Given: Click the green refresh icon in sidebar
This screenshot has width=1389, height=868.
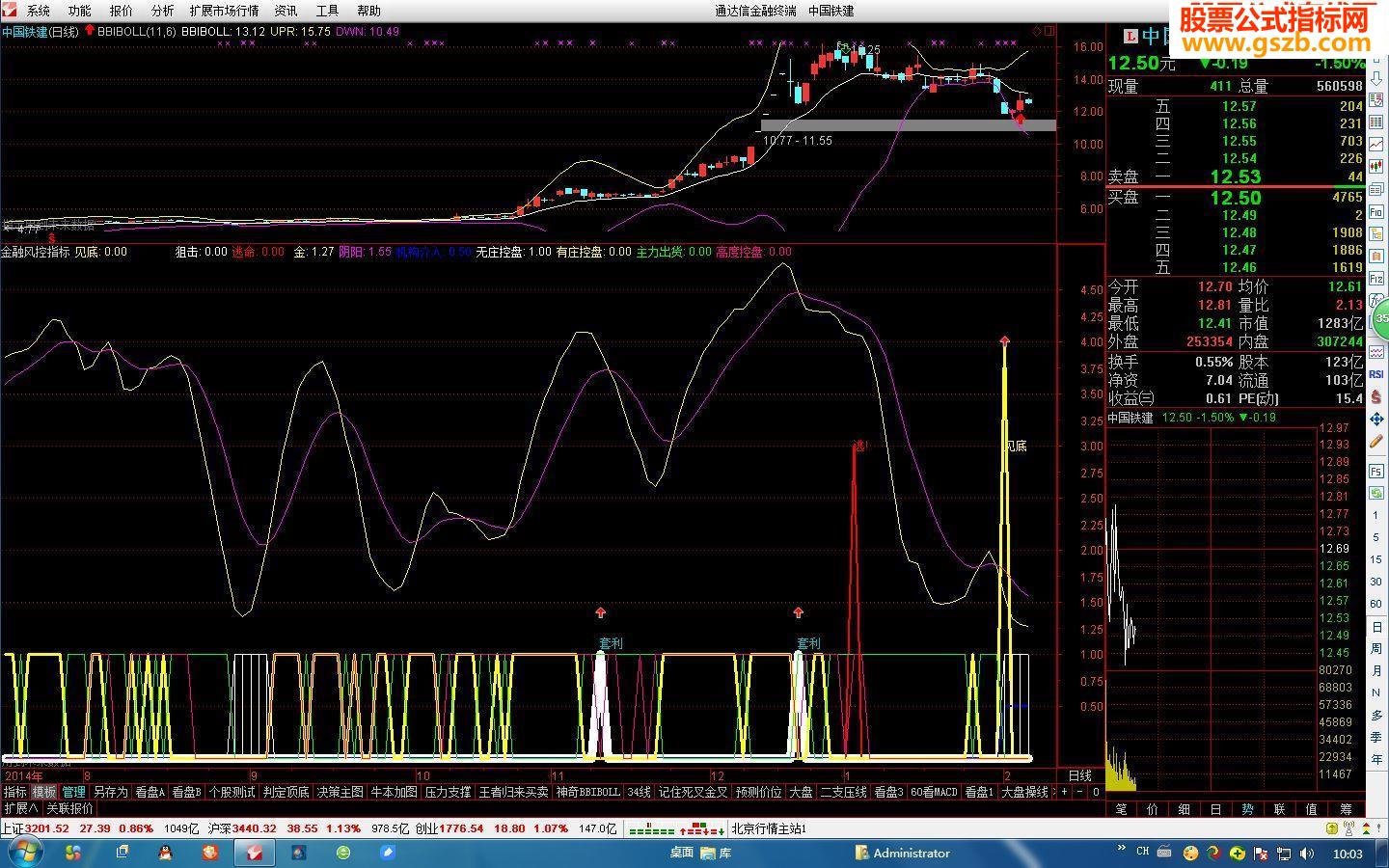Looking at the screenshot, I should coord(1376,492).
